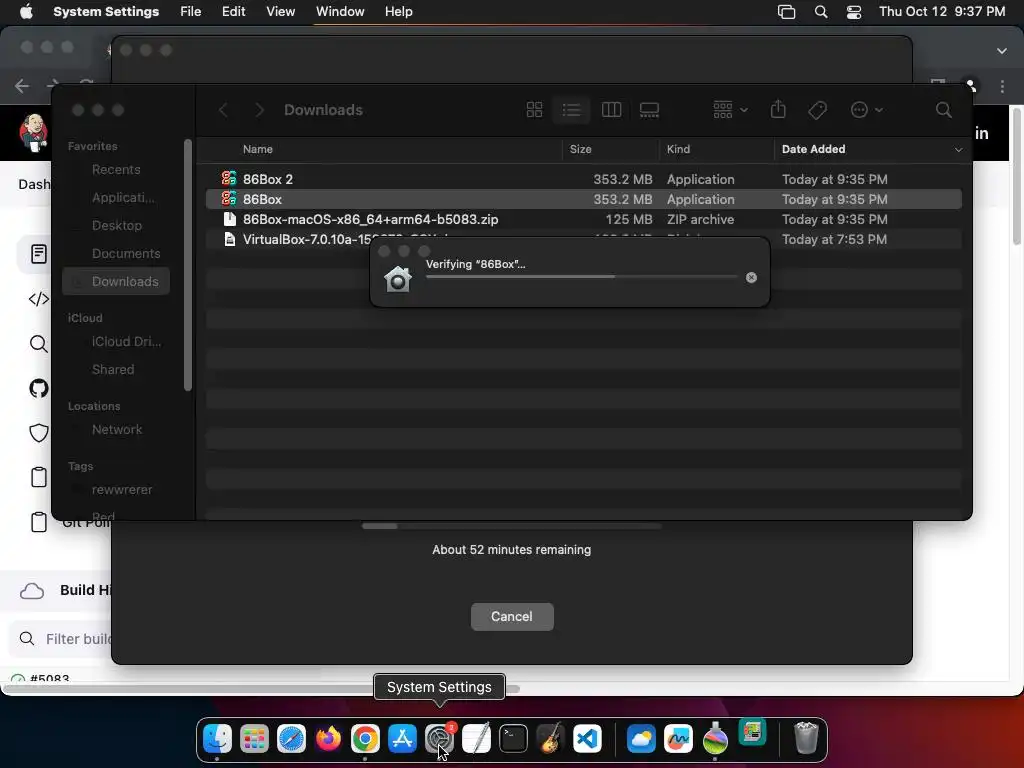Image resolution: width=1024 pixels, height=768 pixels.
Task: Click Filter builds field in Jenkins
Action: [x=62, y=639]
